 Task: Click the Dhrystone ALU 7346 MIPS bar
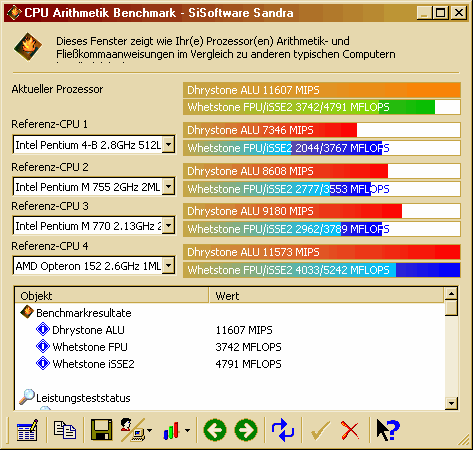322,130
